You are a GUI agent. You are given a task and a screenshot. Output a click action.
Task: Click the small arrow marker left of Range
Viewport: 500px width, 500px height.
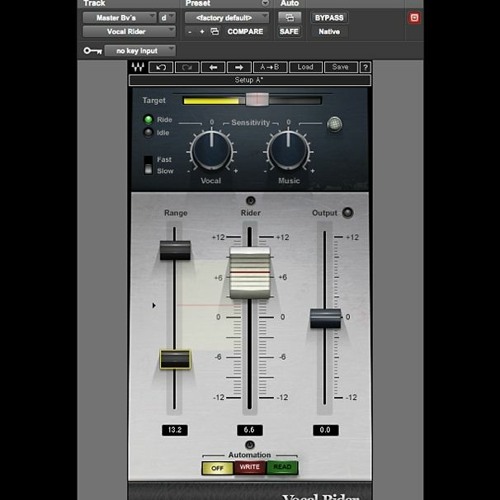click(154, 305)
